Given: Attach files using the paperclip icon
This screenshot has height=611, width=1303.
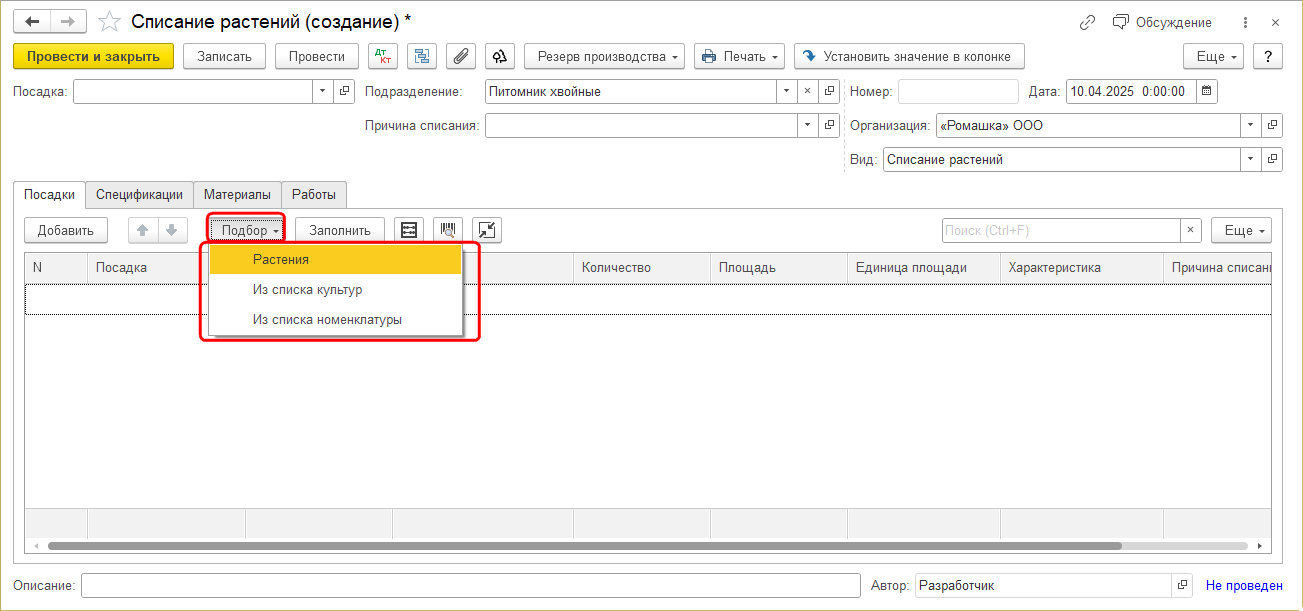Looking at the screenshot, I should tap(460, 57).
